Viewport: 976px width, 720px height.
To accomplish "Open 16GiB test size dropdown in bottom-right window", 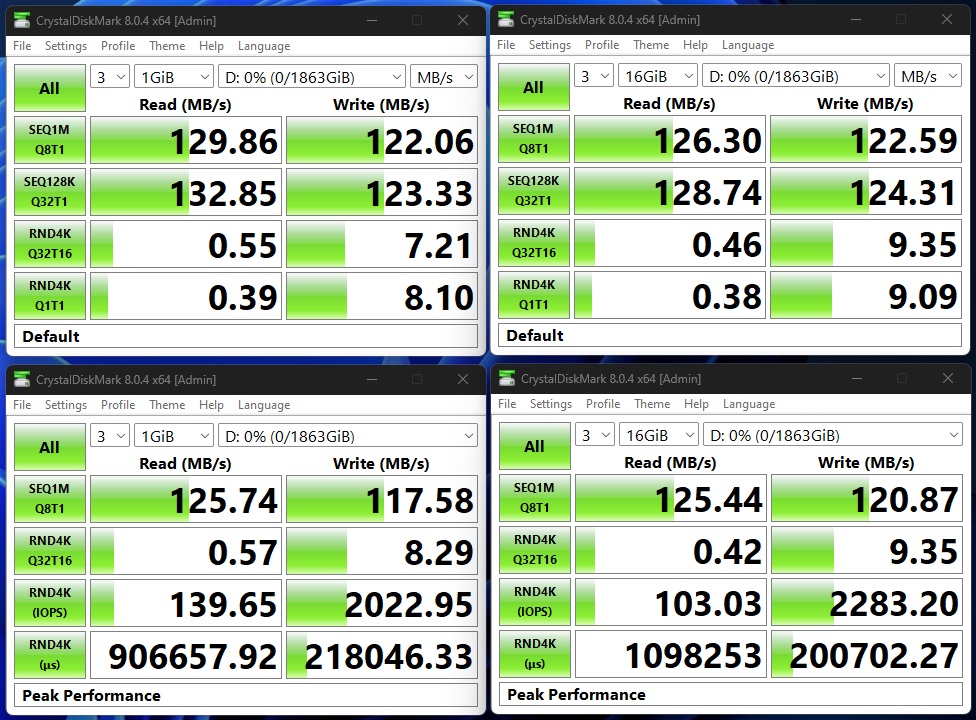I will point(659,435).
